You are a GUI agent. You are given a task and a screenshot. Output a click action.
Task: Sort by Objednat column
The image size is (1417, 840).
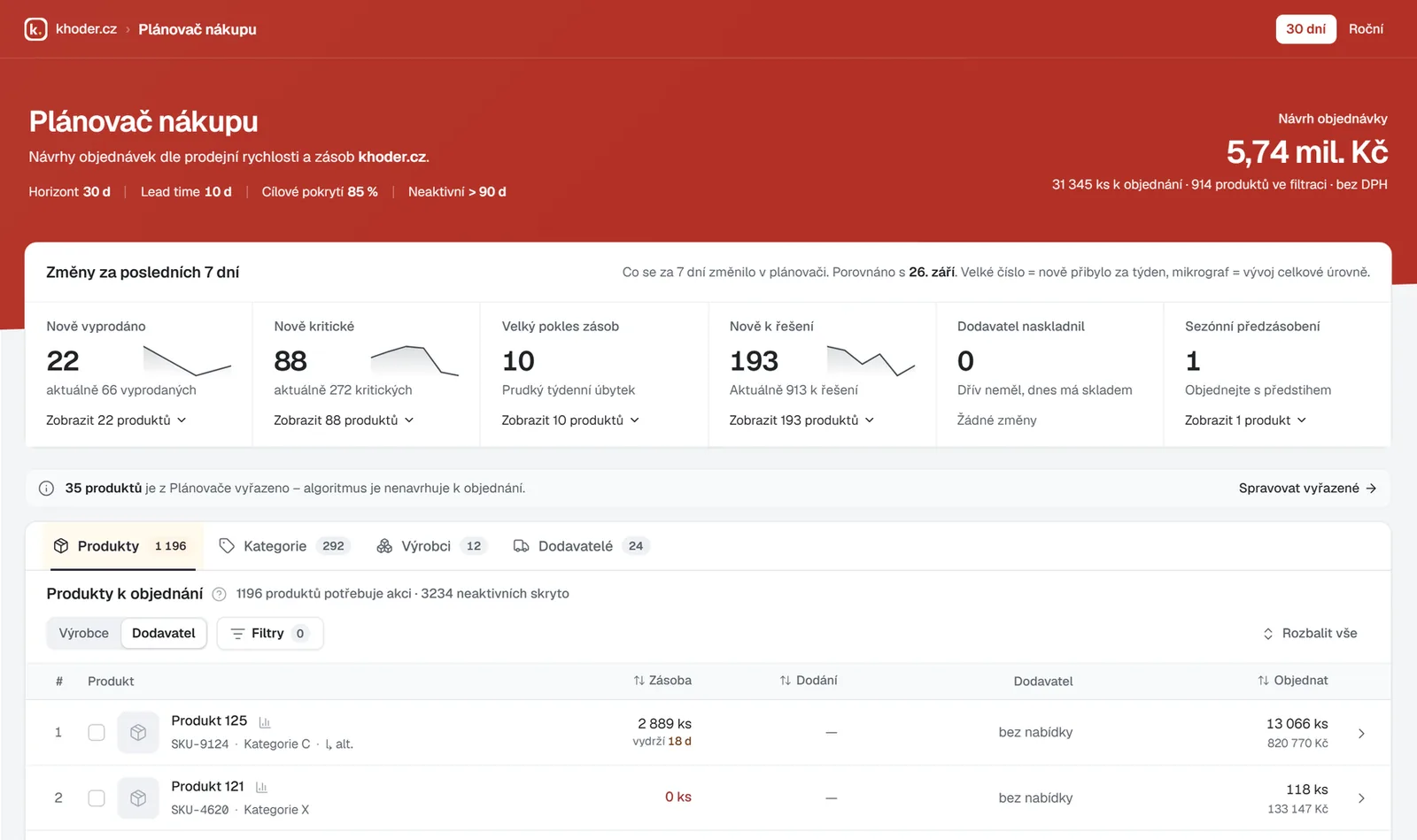[x=1293, y=681]
